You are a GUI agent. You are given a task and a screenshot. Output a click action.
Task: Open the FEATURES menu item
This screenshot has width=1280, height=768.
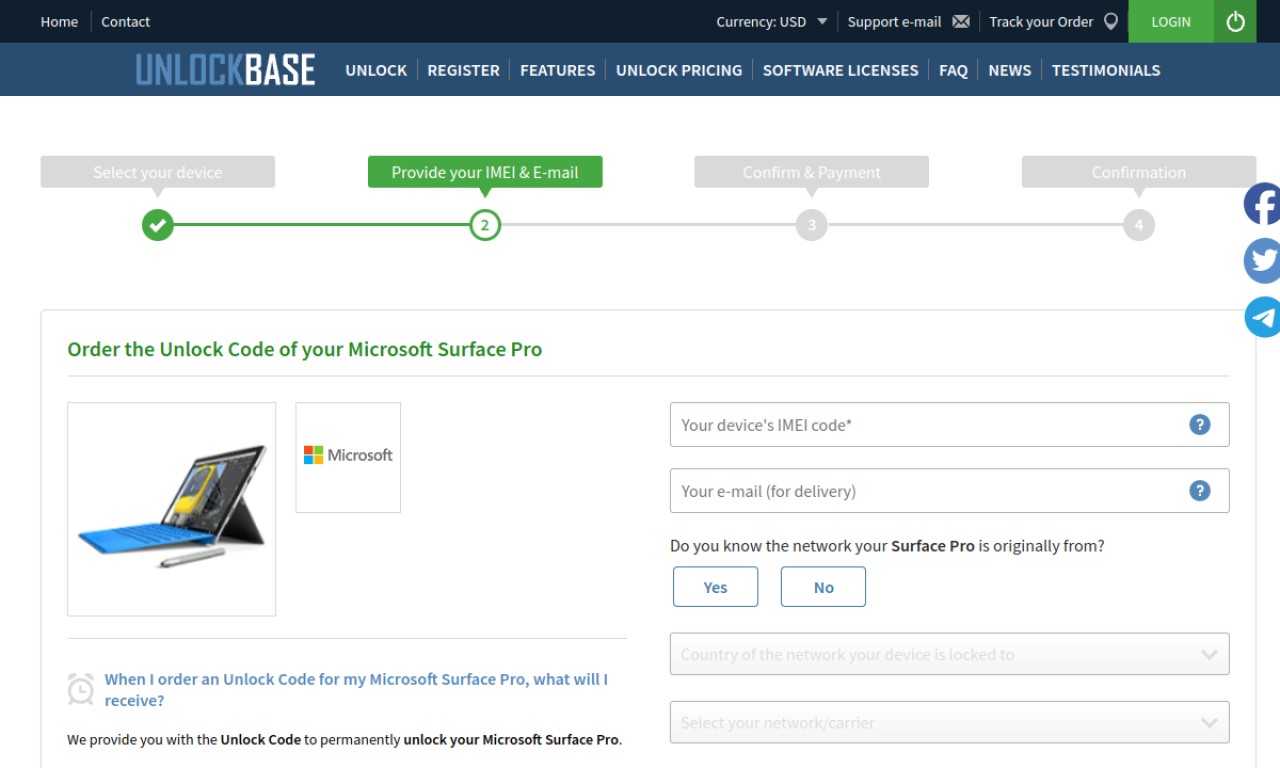557,70
